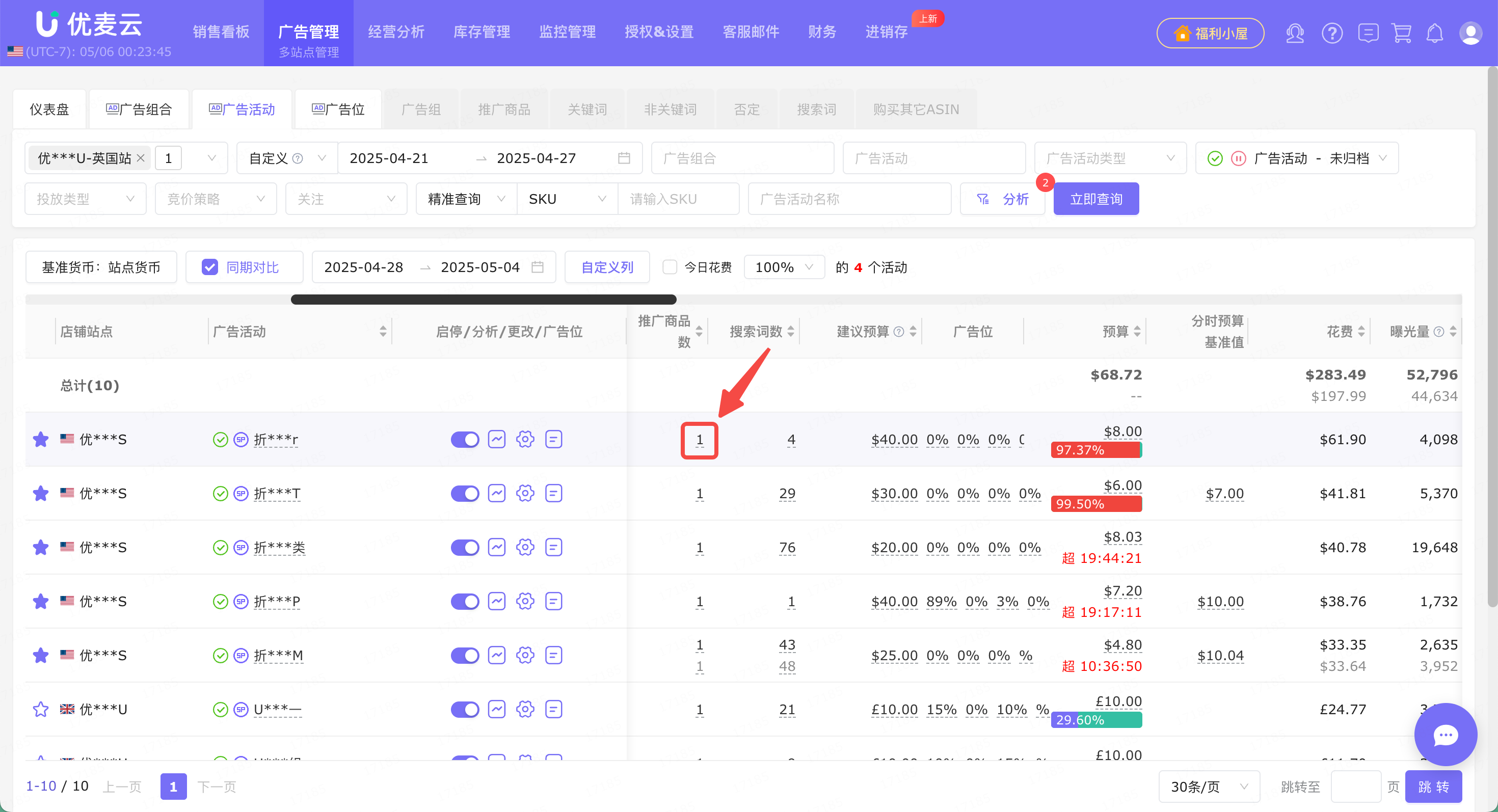This screenshot has height=812, width=1498.
Task: Open analysis chart icon for 折***r row
Action: 496,440
